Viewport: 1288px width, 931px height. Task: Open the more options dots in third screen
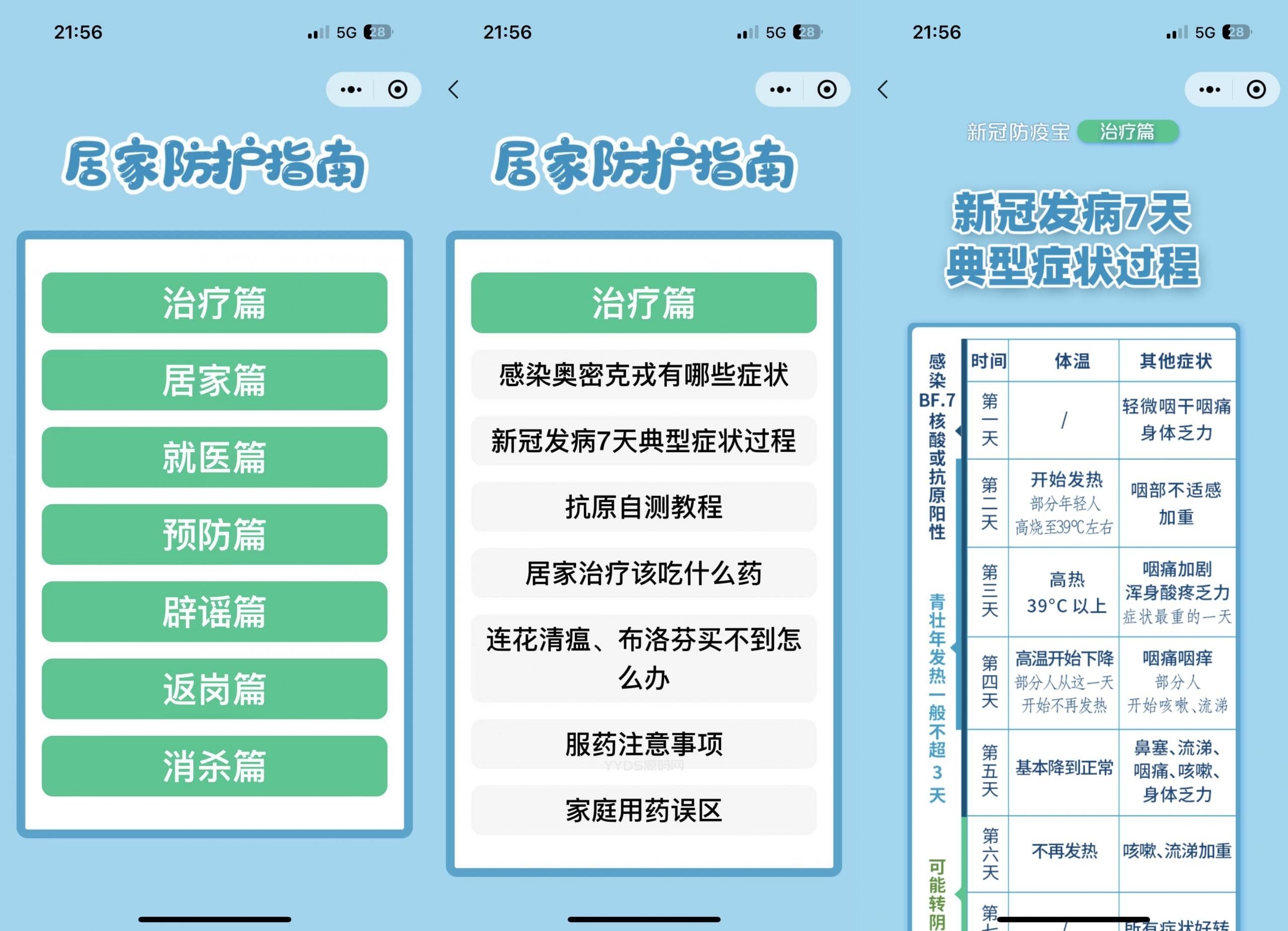[x=1209, y=89]
